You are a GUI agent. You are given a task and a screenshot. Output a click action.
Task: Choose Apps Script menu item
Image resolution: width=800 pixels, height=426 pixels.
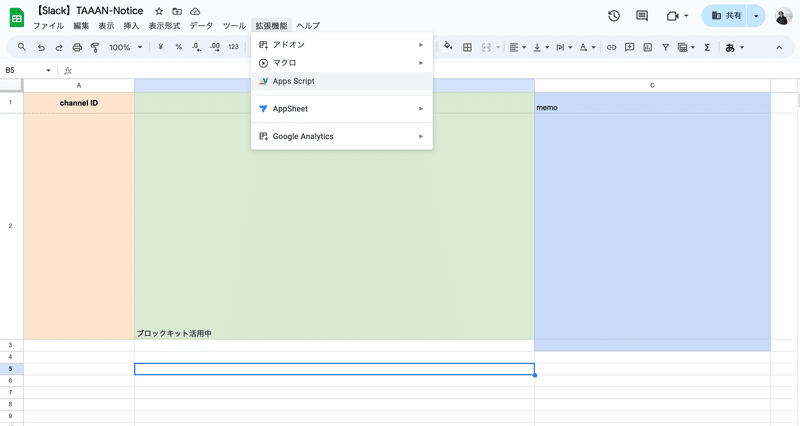(342, 81)
